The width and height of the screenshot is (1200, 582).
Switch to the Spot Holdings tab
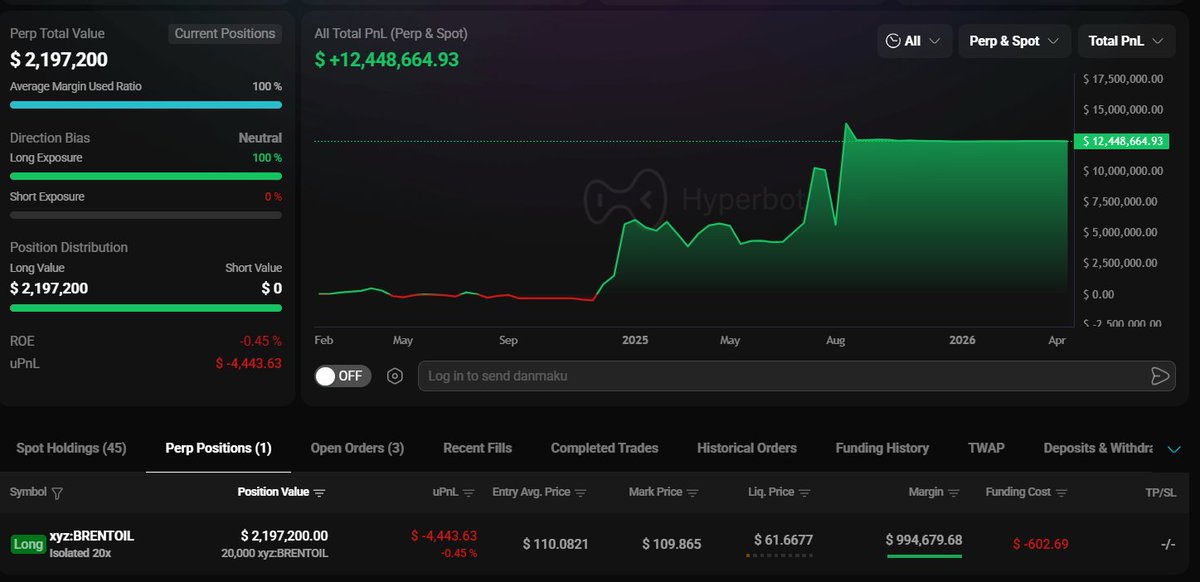coord(71,448)
